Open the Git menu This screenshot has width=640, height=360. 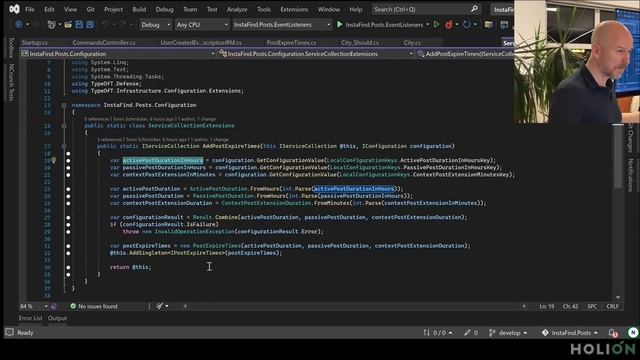[90, 9]
